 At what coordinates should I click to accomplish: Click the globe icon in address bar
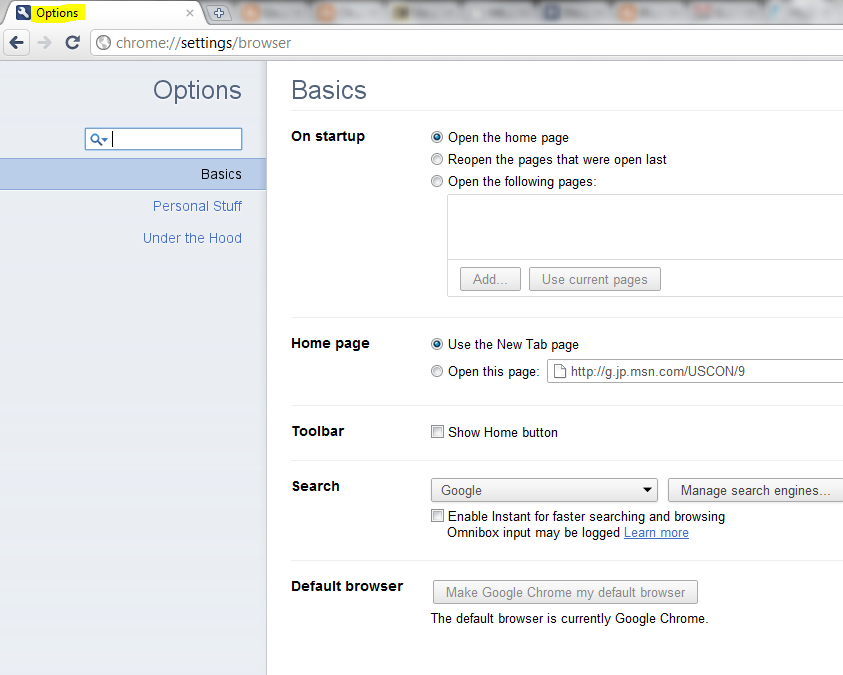pos(103,43)
